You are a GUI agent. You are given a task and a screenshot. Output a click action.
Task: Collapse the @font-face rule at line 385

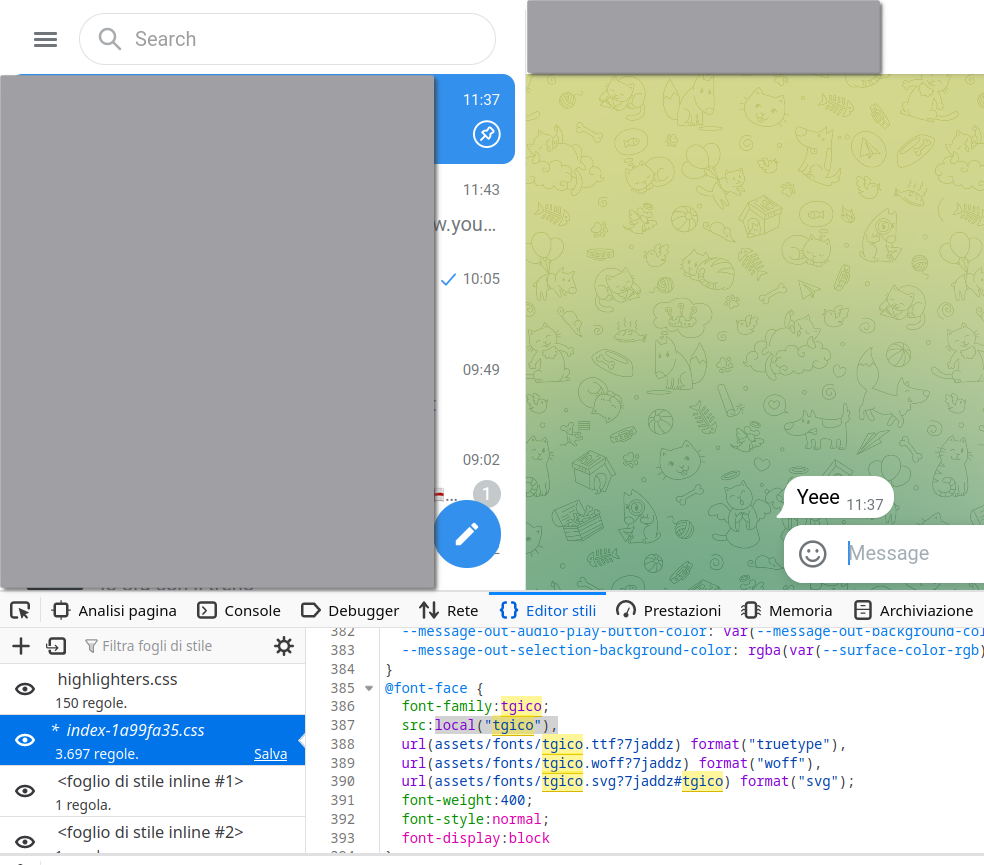click(369, 687)
